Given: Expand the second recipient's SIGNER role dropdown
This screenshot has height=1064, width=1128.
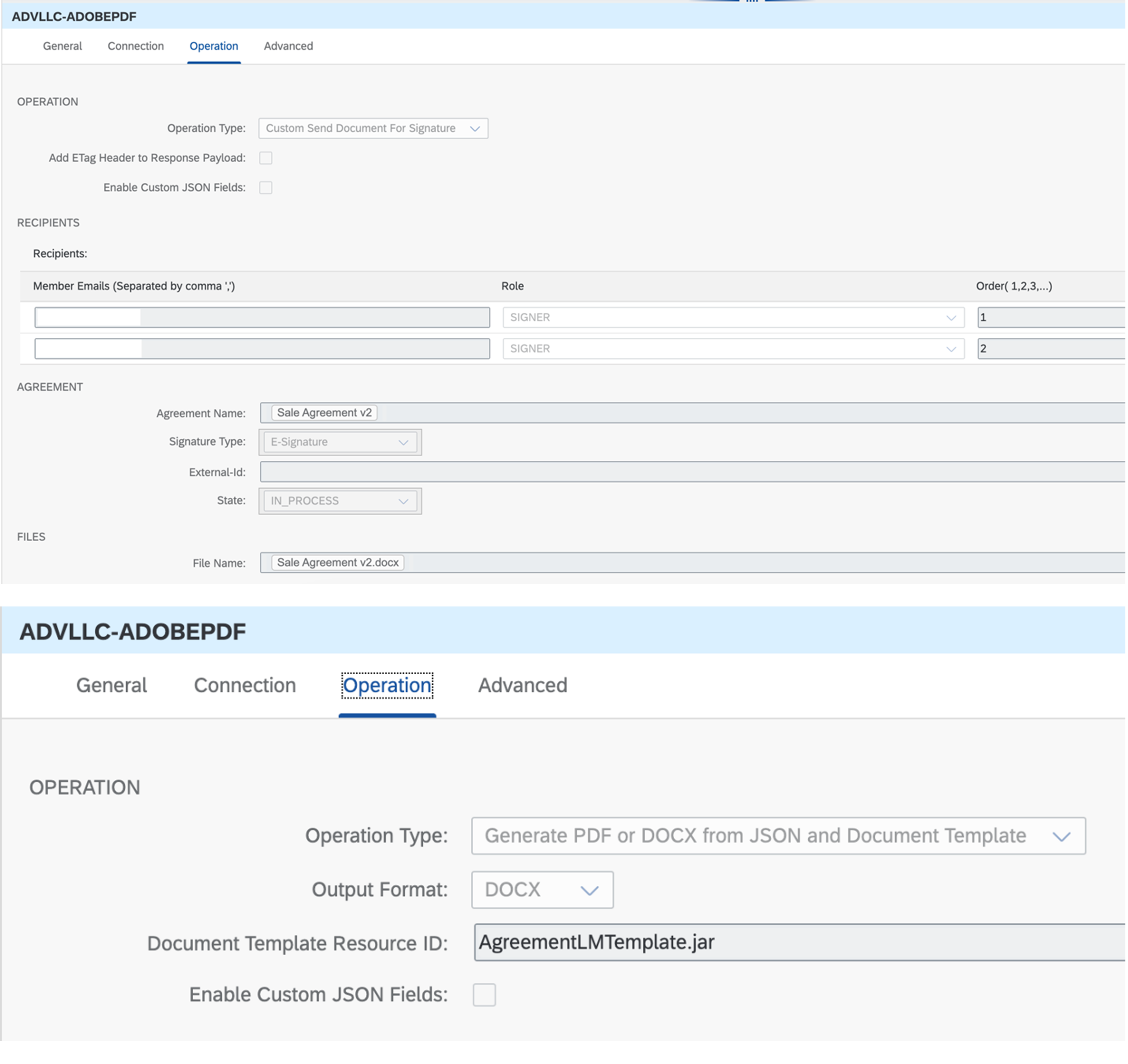Looking at the screenshot, I should (951, 348).
